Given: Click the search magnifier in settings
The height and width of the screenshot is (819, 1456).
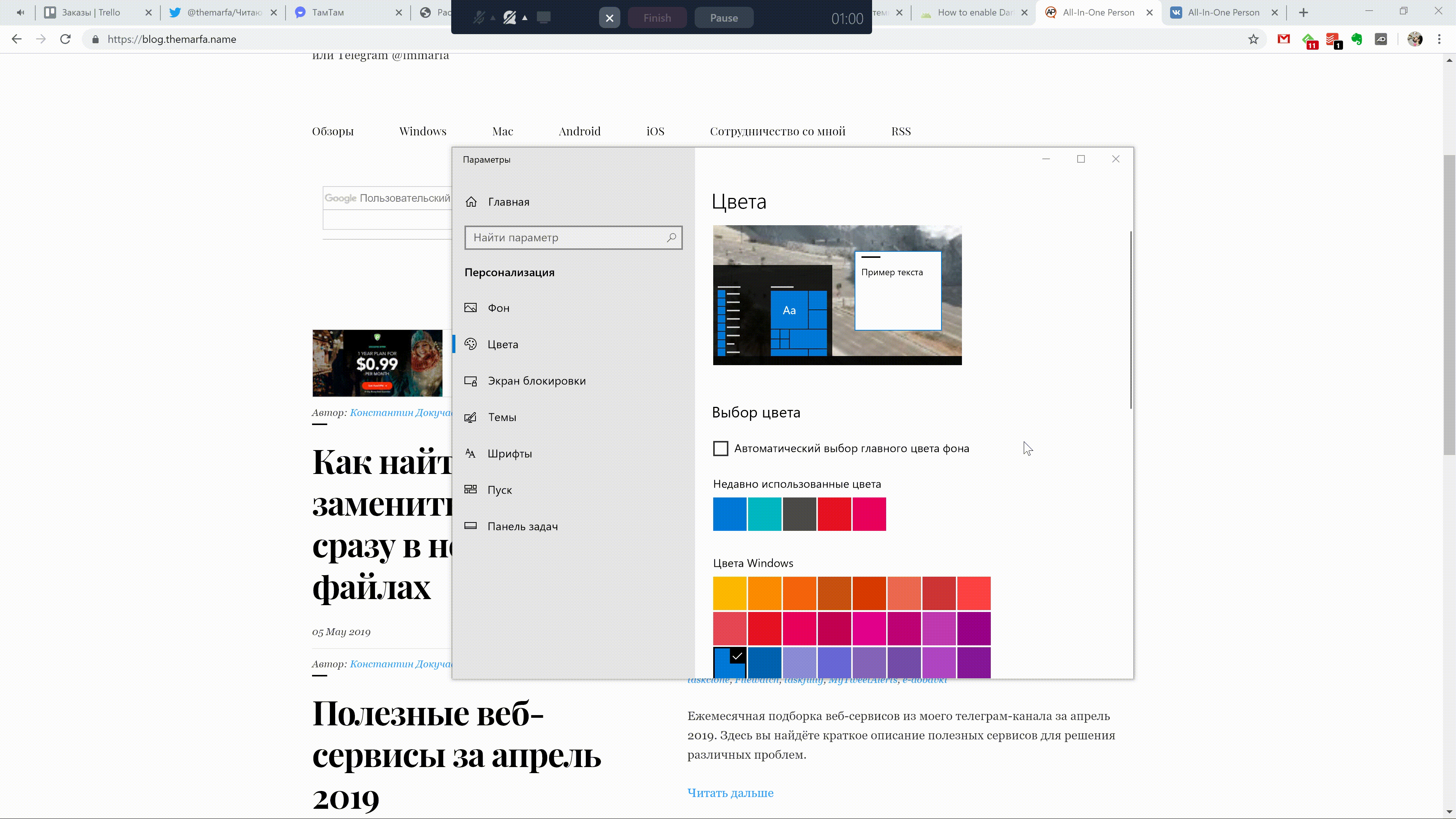Looking at the screenshot, I should (x=671, y=237).
